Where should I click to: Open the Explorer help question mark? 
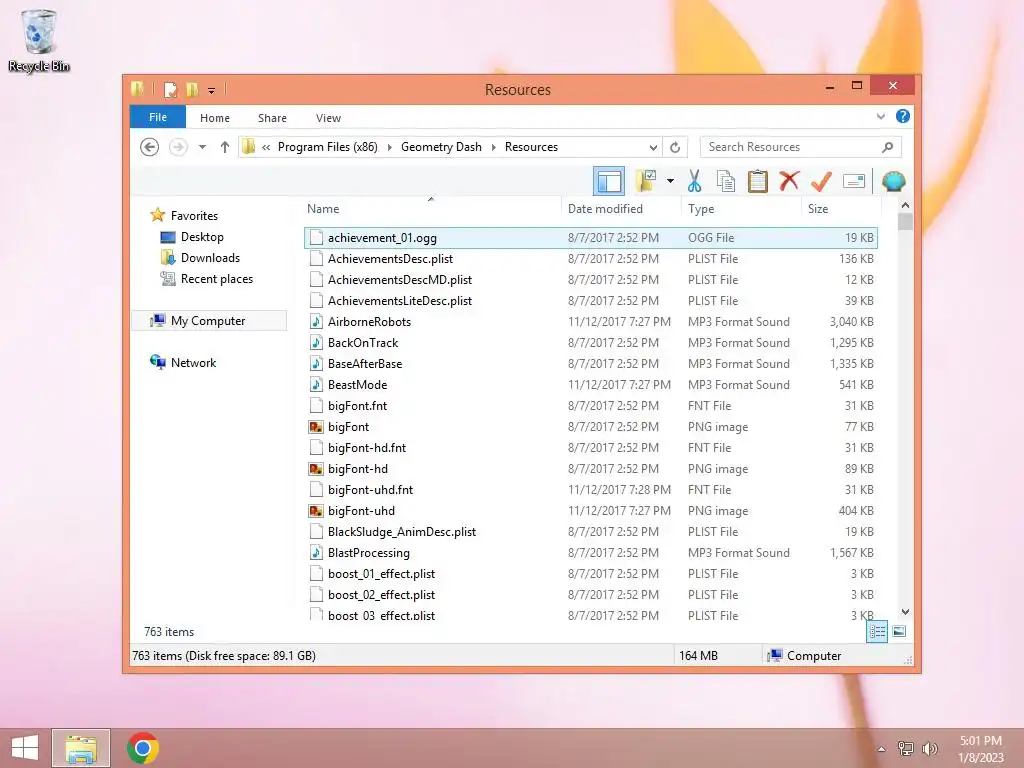(903, 116)
